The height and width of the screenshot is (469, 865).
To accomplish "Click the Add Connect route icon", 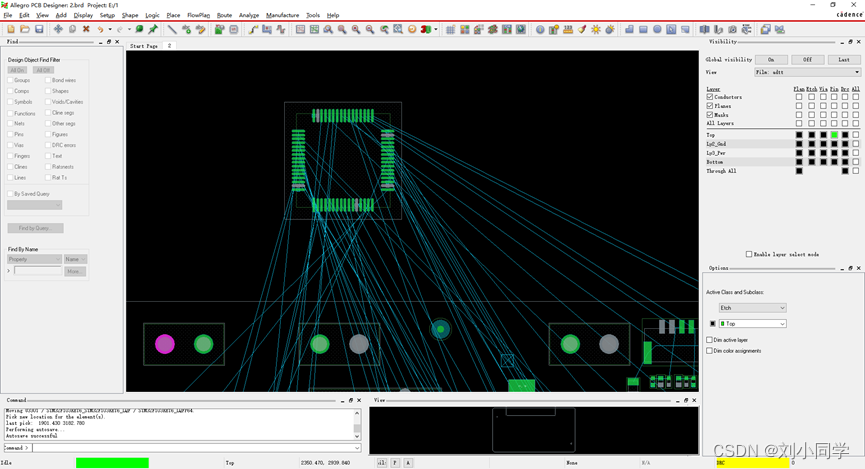I will [253, 29].
